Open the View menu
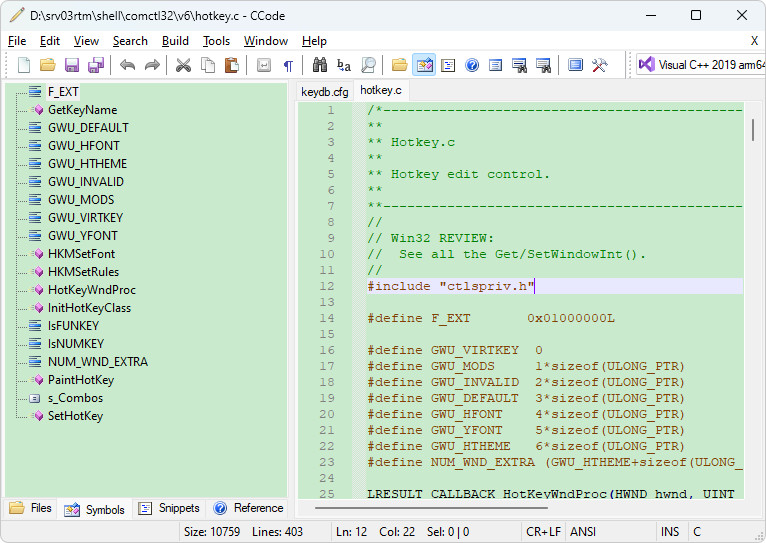This screenshot has height=543, width=766. (86, 41)
